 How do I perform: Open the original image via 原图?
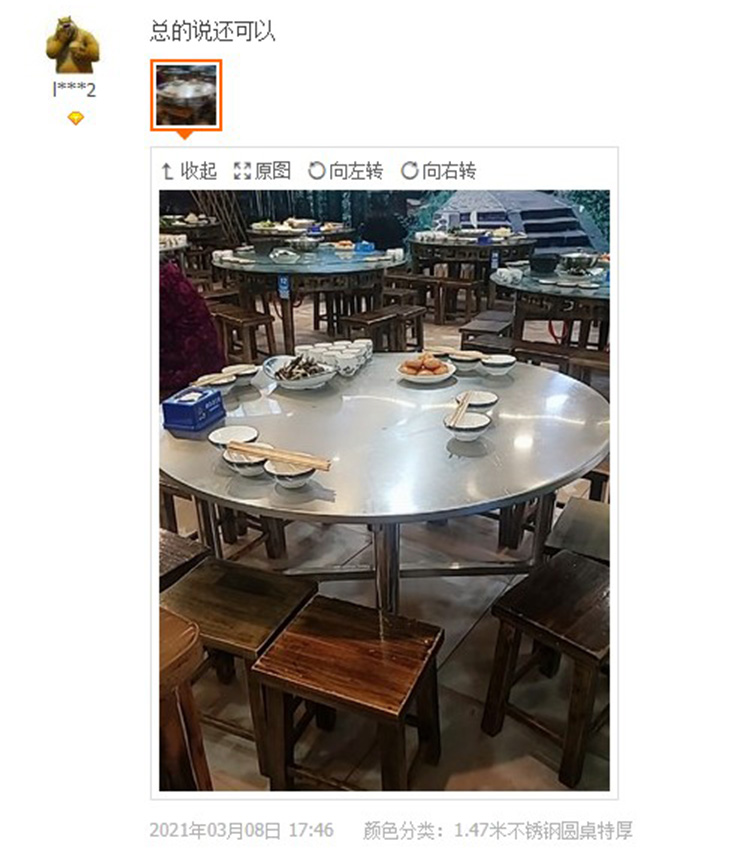(x=273, y=171)
